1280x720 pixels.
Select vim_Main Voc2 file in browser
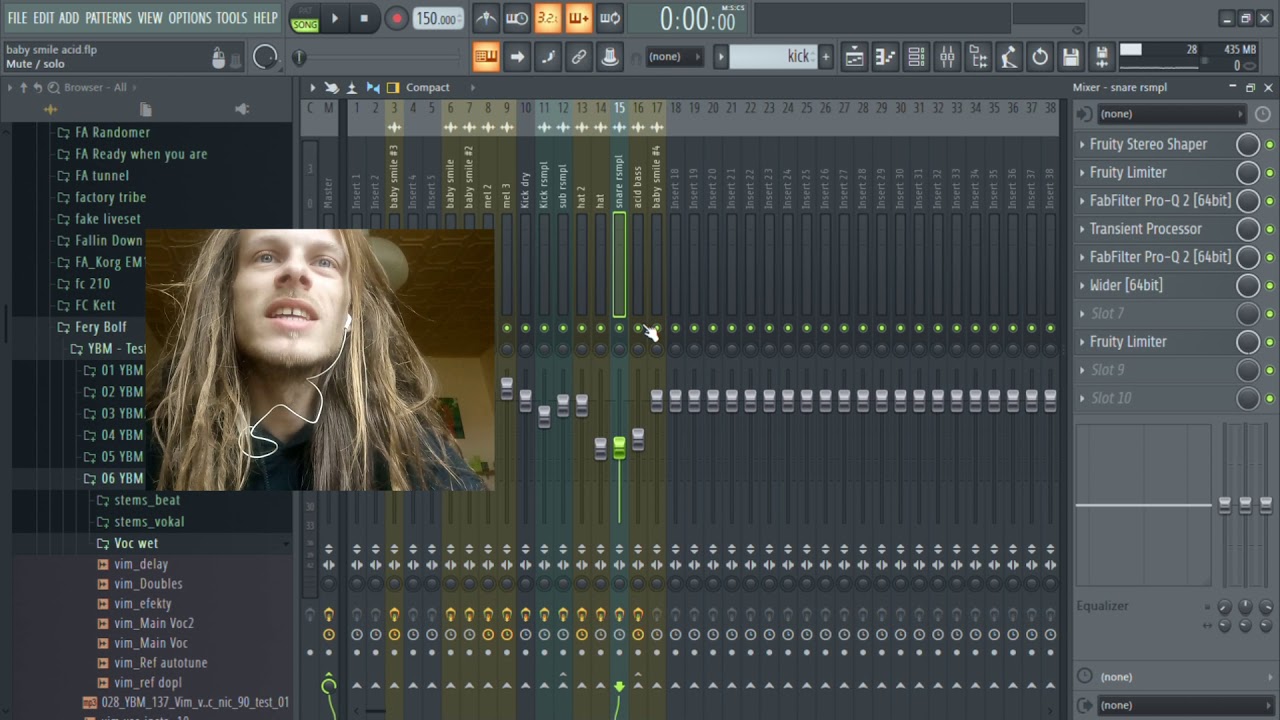click(154, 623)
